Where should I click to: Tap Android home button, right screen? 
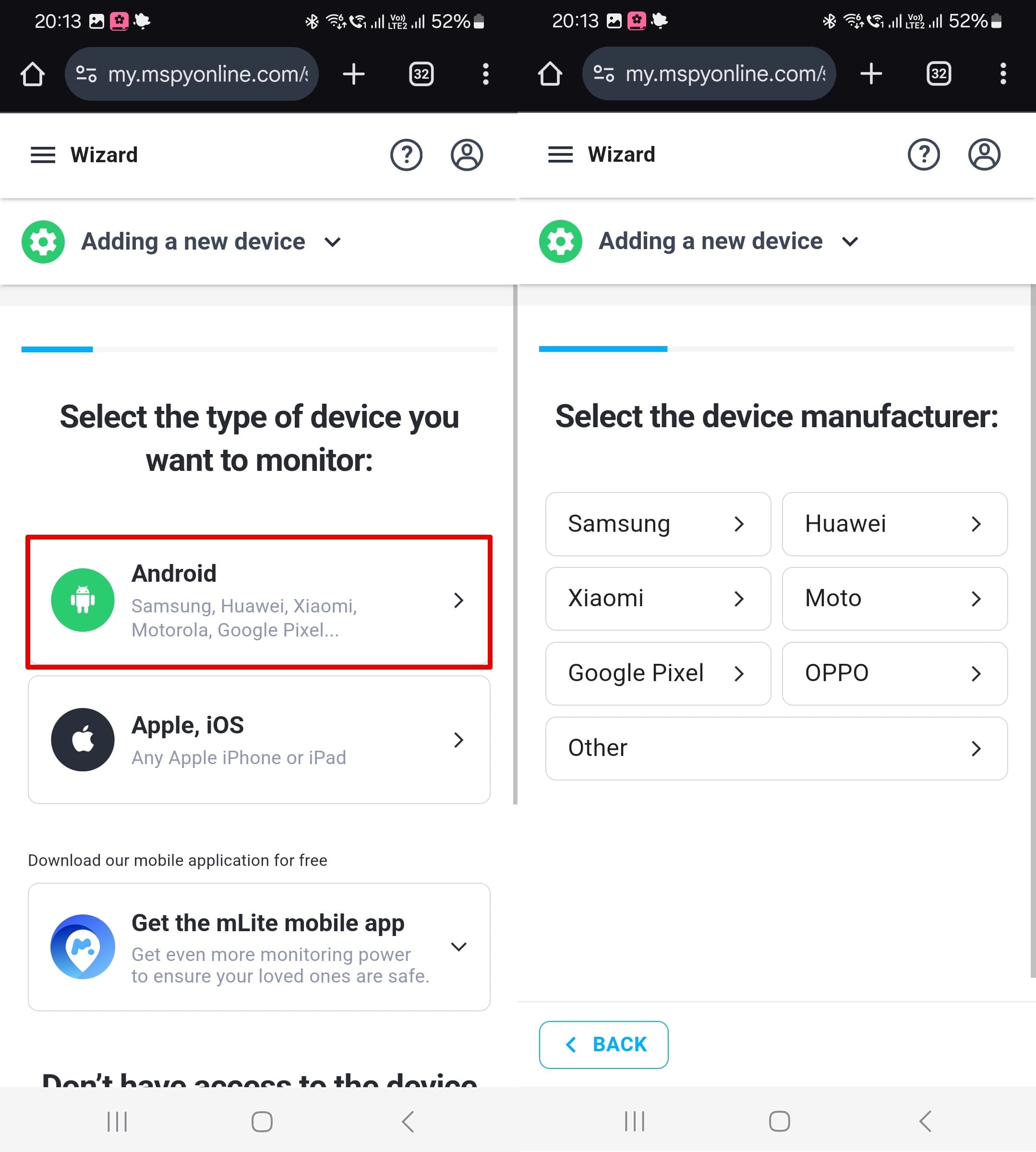coord(779,1121)
